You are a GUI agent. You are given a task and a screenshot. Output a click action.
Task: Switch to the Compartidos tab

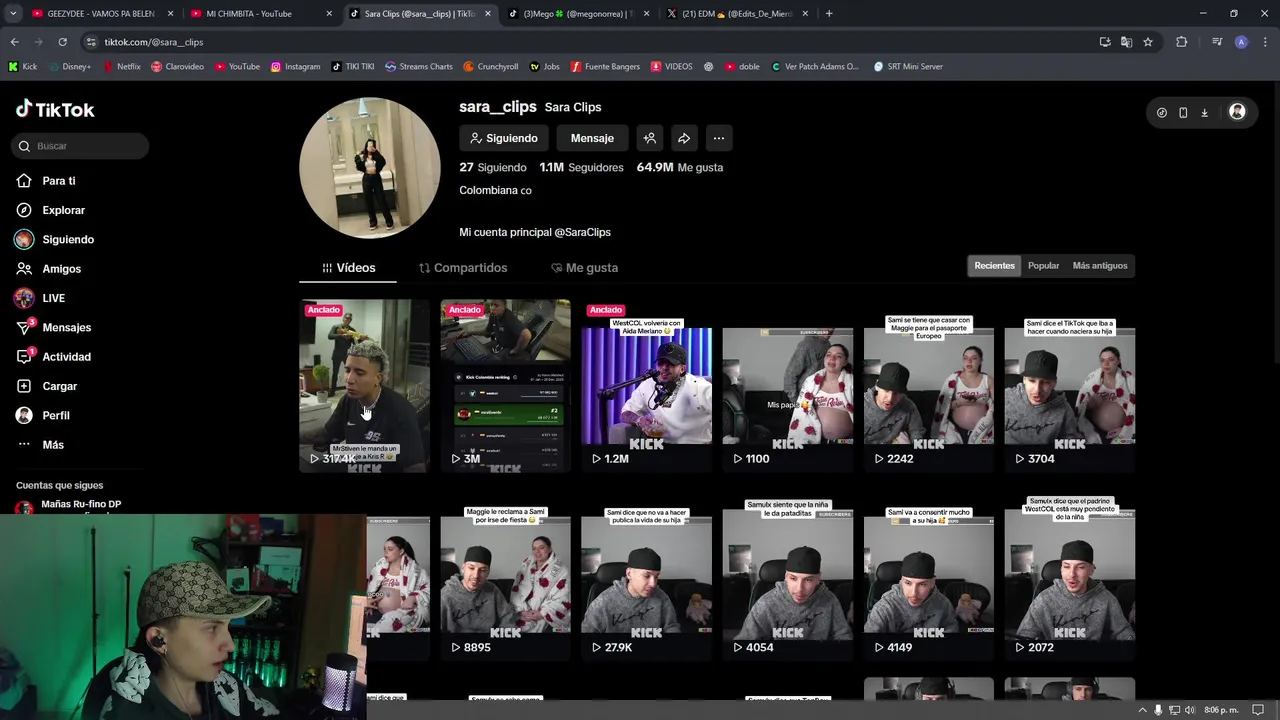463,268
